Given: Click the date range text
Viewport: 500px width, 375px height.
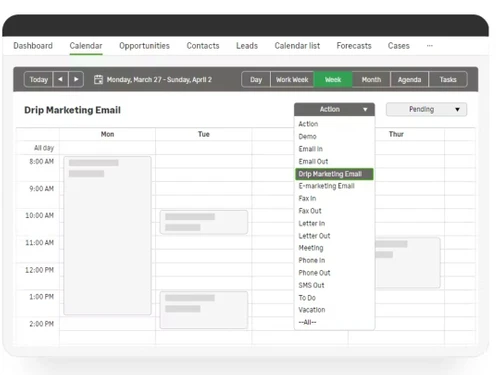Looking at the screenshot, I should (x=159, y=80).
